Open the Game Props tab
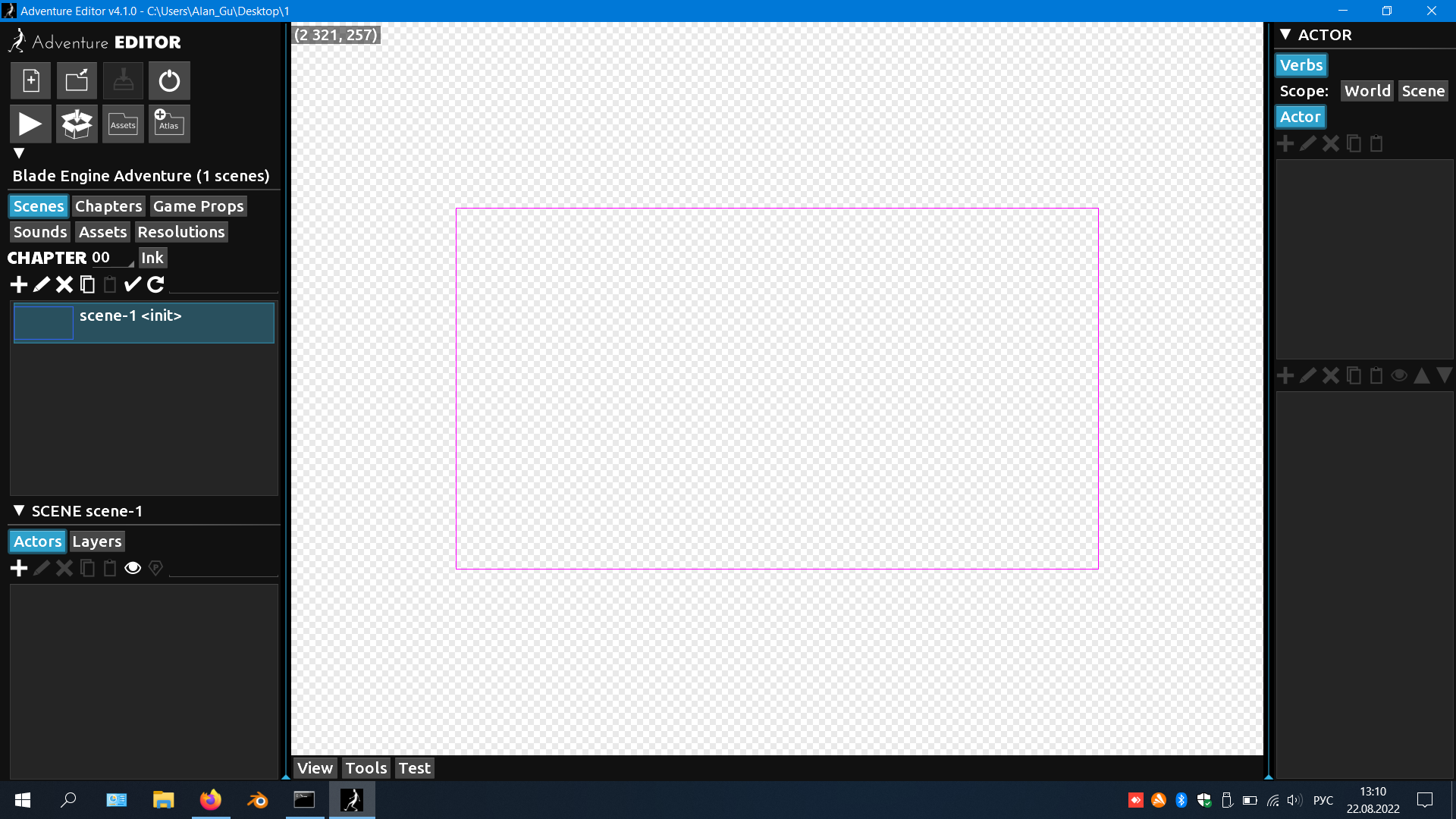The image size is (1456, 819). pos(198,206)
